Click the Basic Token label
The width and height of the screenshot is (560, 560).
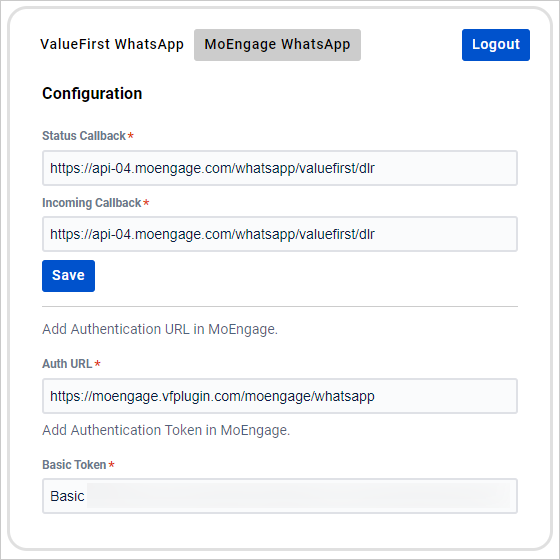(74, 465)
